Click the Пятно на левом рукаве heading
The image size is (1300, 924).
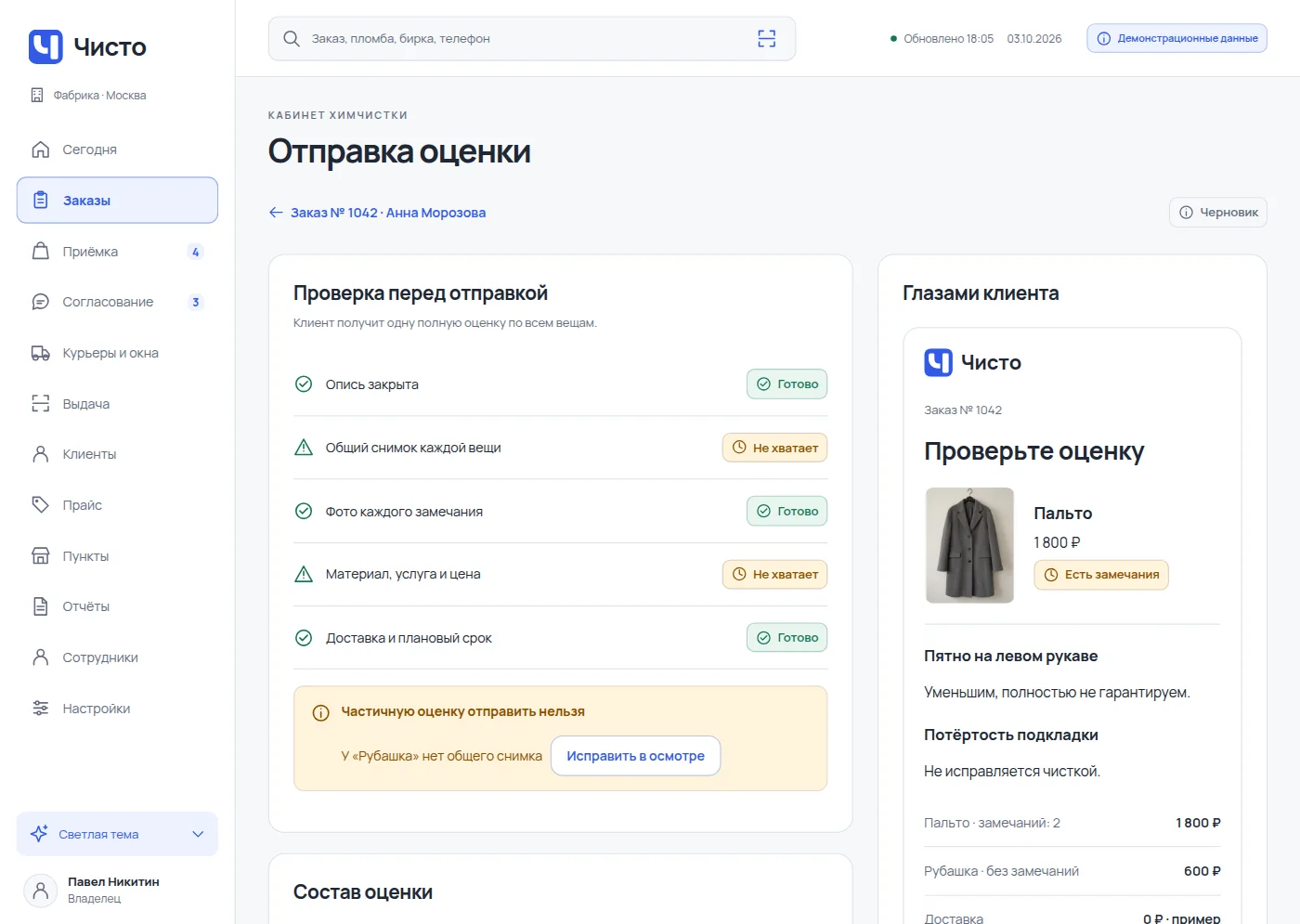tap(1010, 656)
